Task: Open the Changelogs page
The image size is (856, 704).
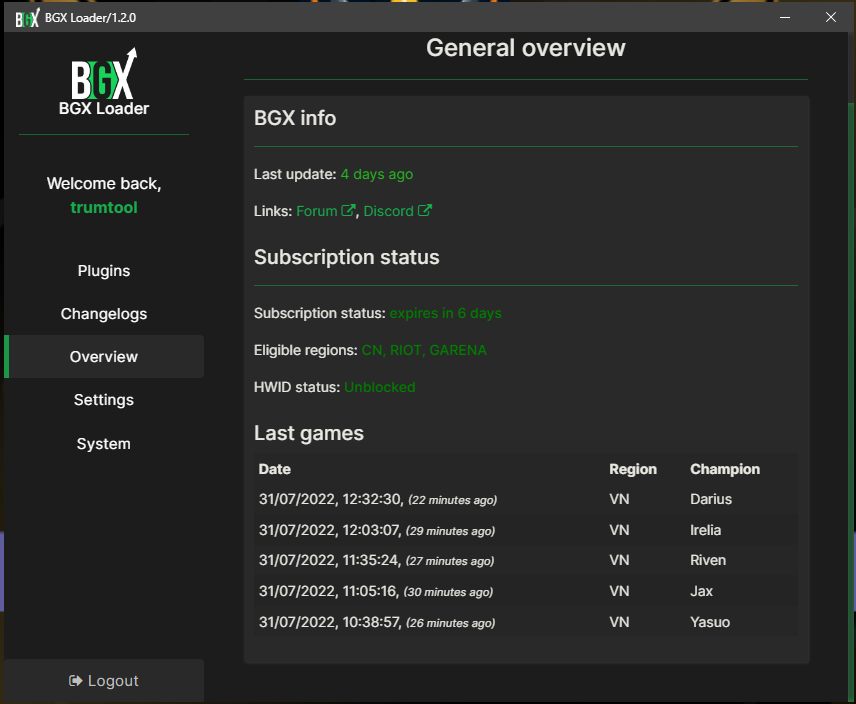Action: (104, 314)
